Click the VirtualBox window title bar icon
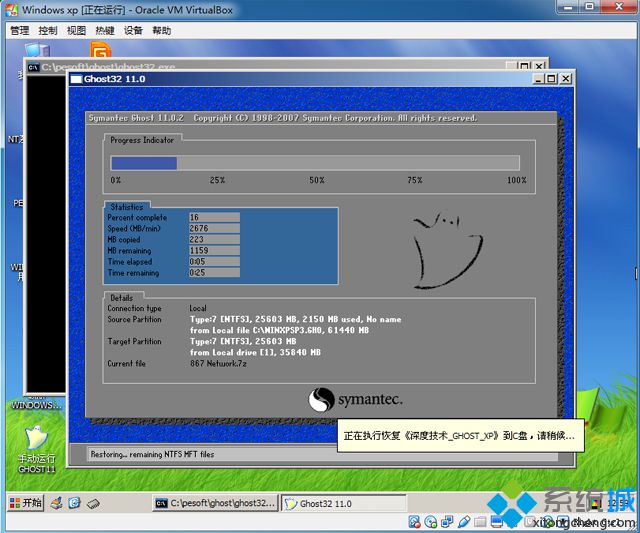The image size is (640, 533). click(x=10, y=9)
